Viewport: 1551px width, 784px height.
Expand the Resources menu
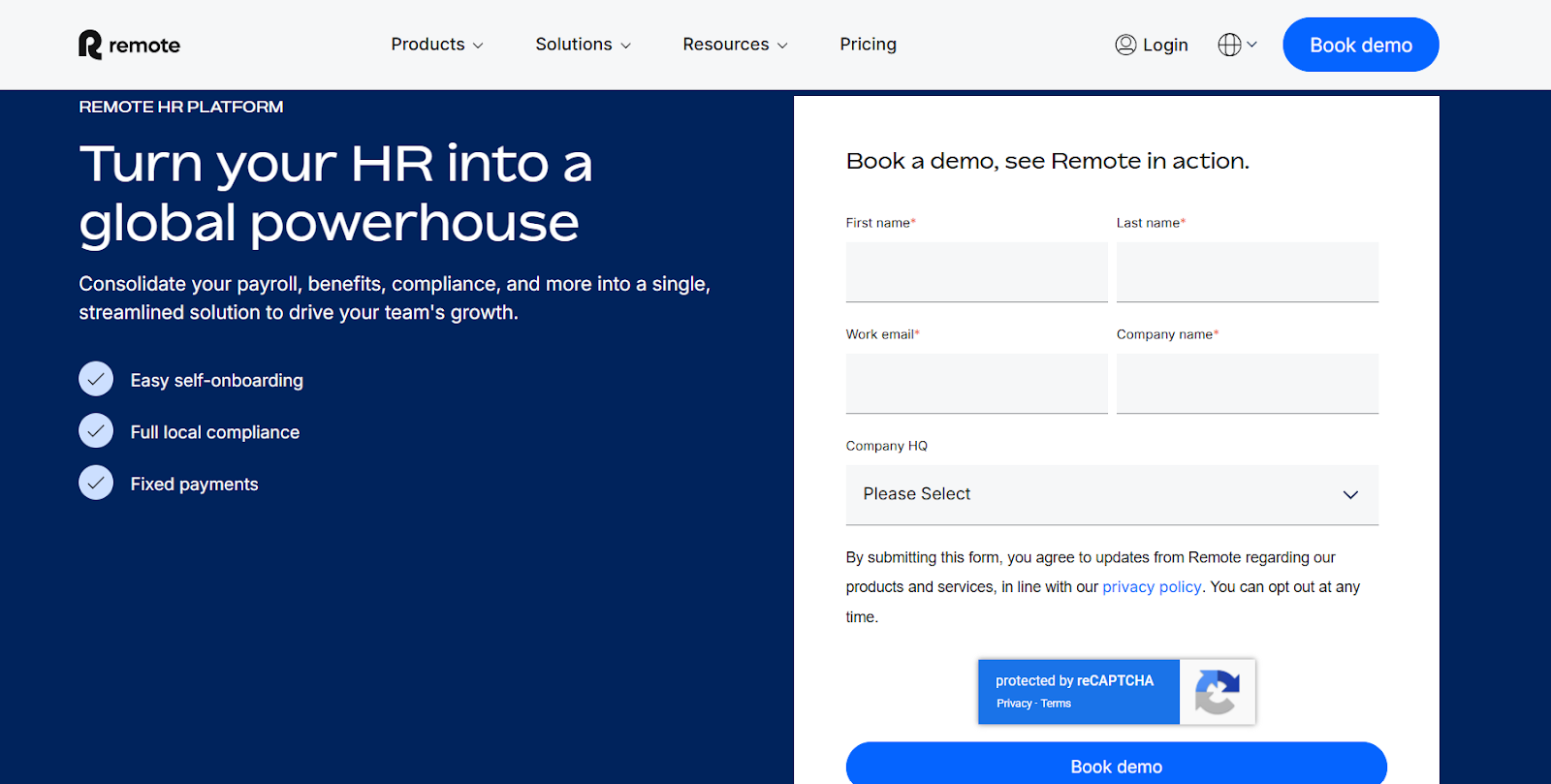(x=736, y=45)
